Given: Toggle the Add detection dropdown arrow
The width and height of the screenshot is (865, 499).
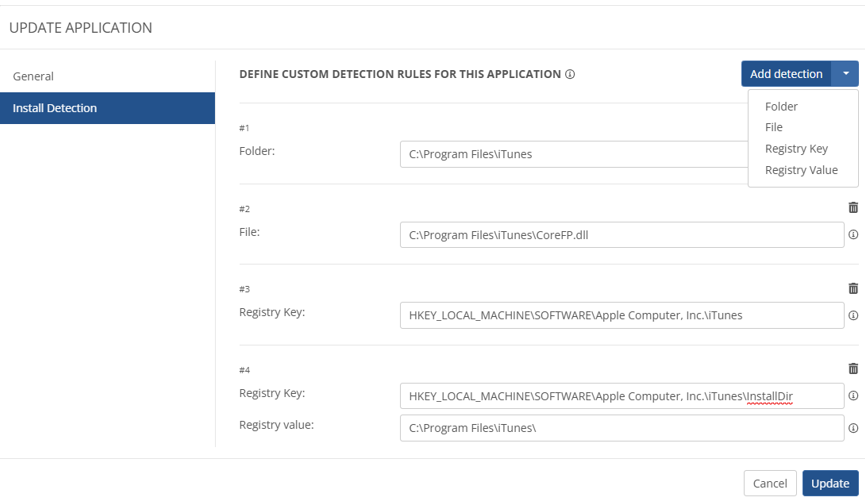Looking at the screenshot, I should tap(845, 74).
